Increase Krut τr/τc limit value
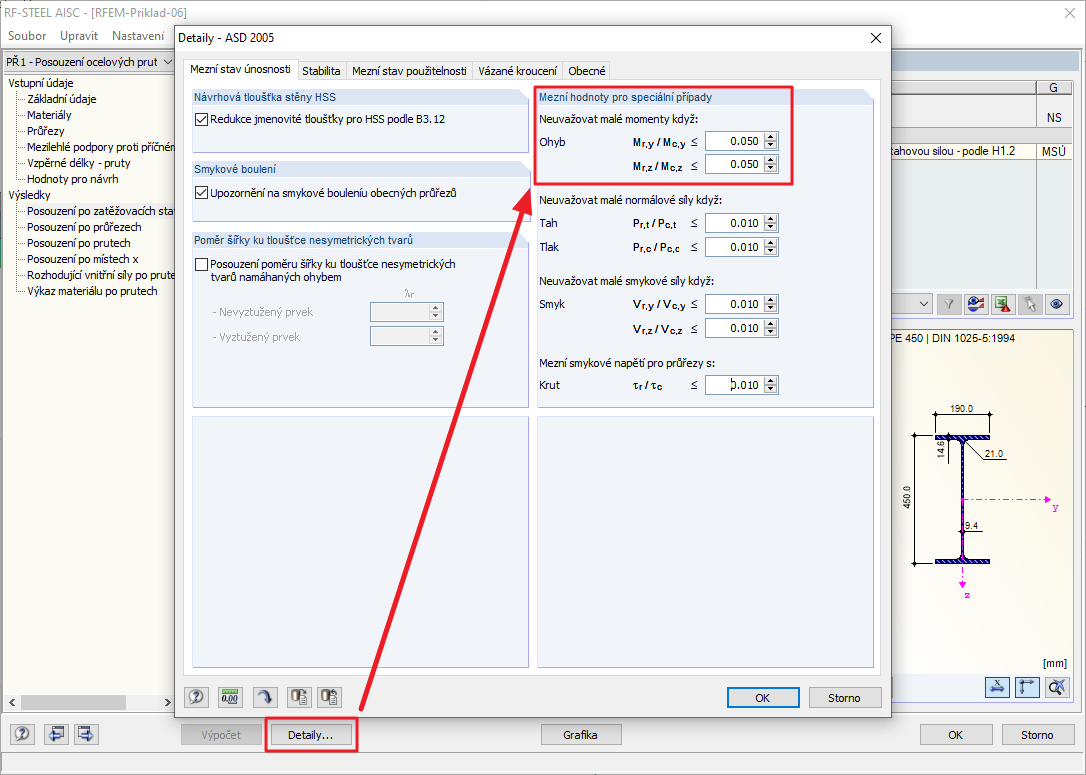1086x775 pixels. 770,381
